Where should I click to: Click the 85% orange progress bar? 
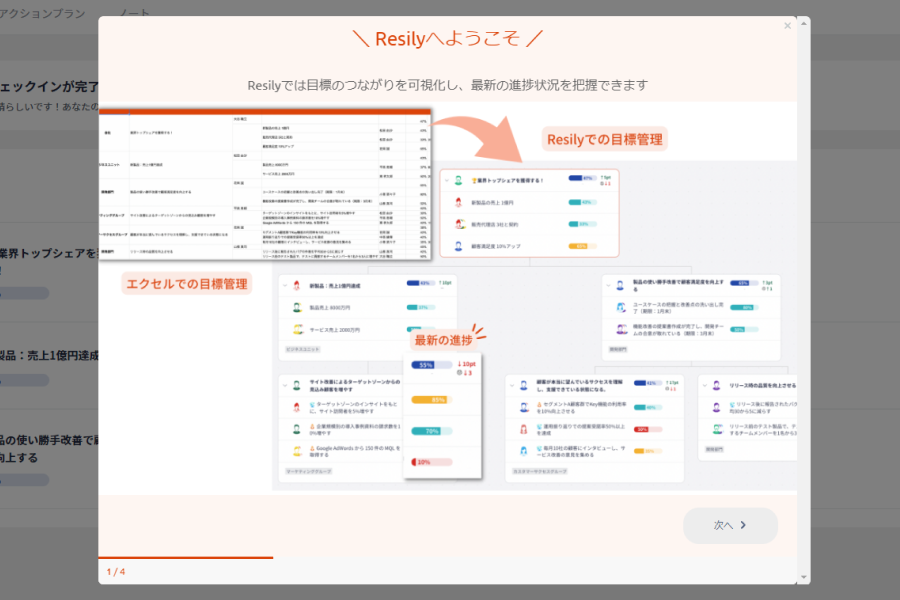coord(432,400)
